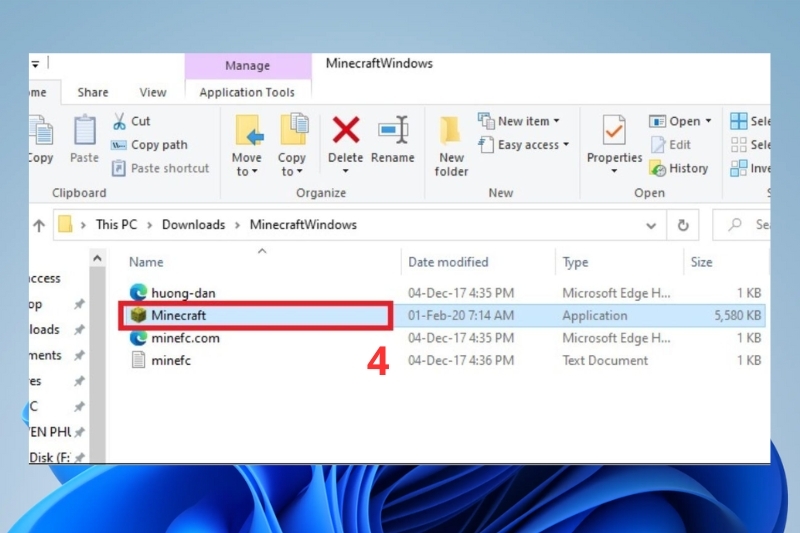
Task: Click the Copy path icon
Action: (x=118, y=145)
